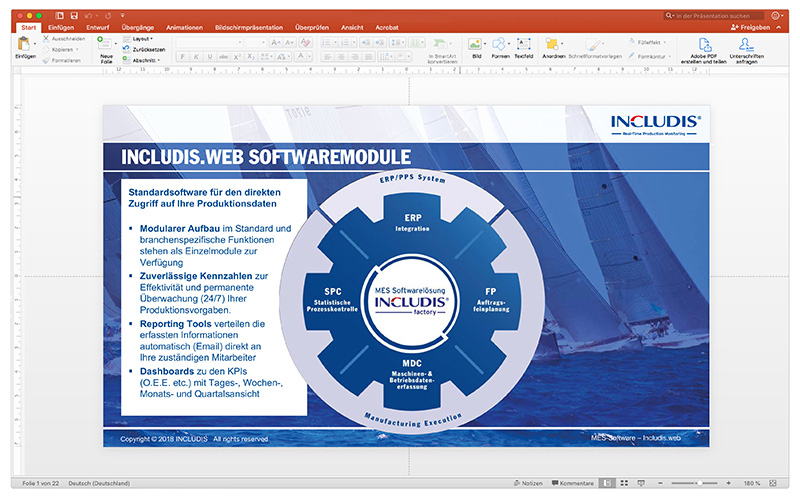This screenshot has height=500, width=800.
Task: Open the Formkontur dropdown
Action: coord(649,56)
